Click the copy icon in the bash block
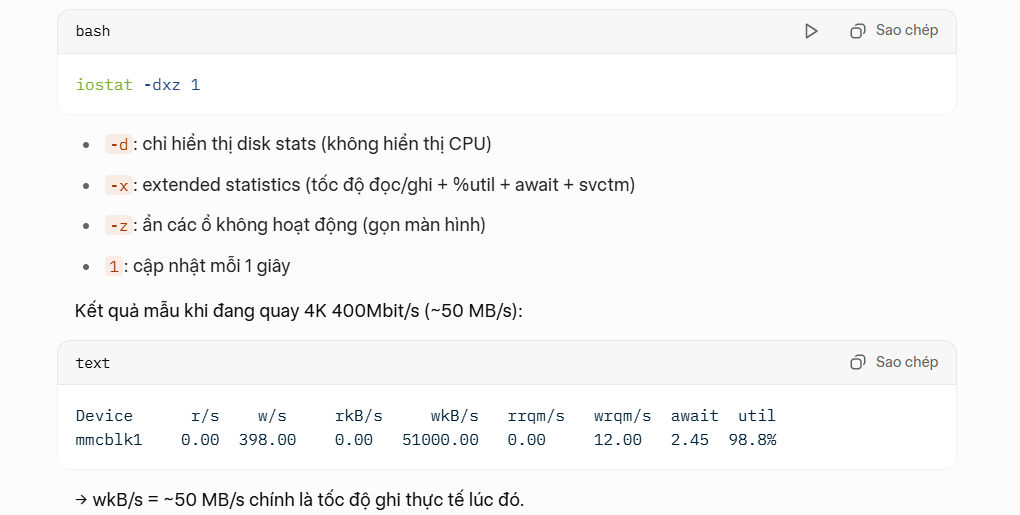The width and height of the screenshot is (1020, 515). point(857,31)
